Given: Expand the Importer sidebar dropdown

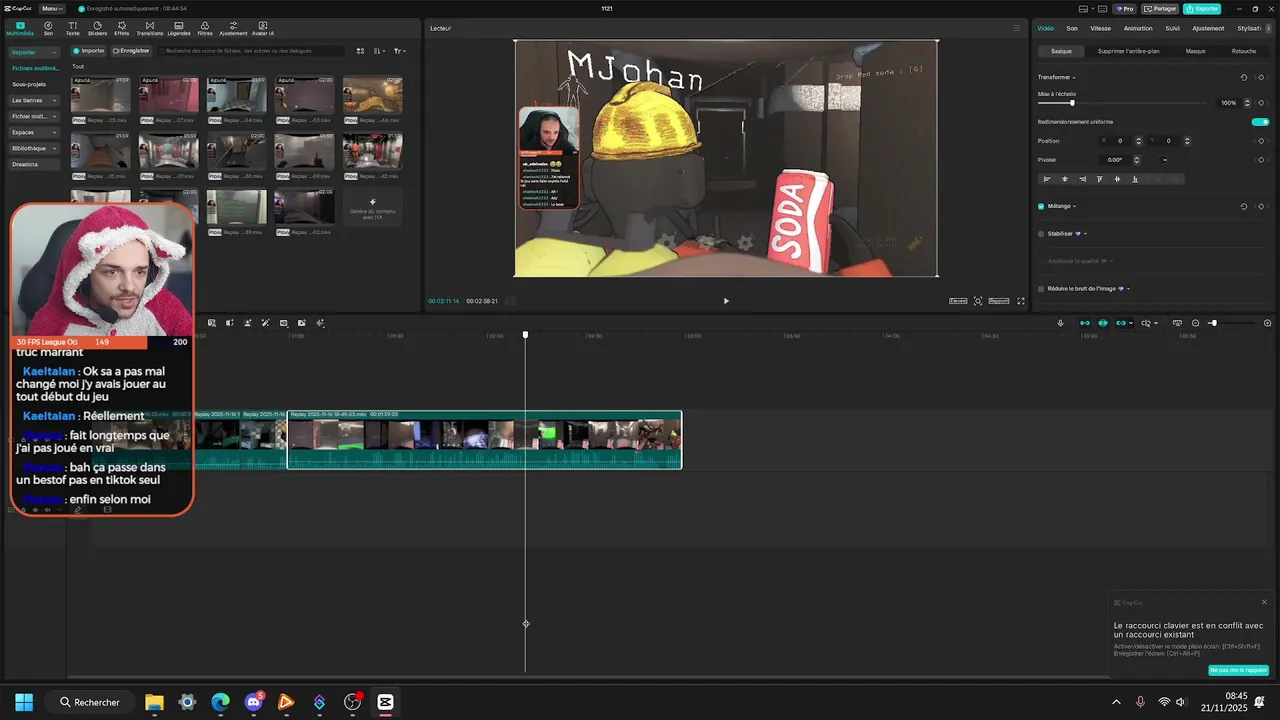Looking at the screenshot, I should pos(35,52).
